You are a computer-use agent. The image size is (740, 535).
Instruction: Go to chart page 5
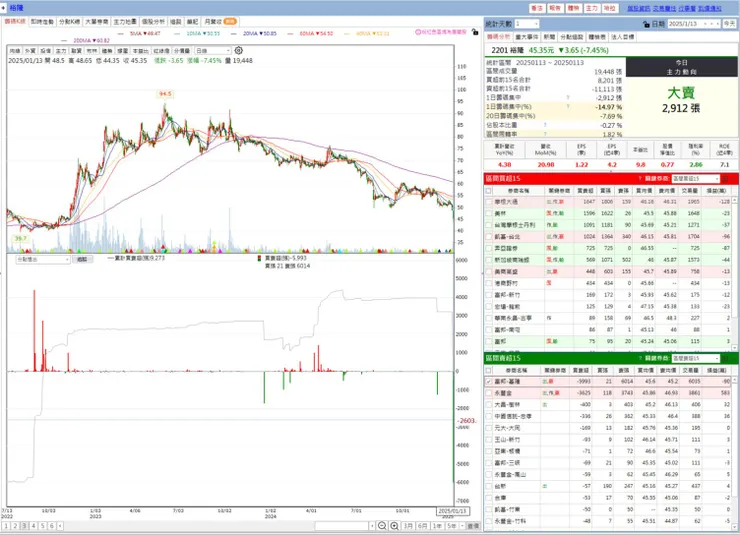pos(42,526)
